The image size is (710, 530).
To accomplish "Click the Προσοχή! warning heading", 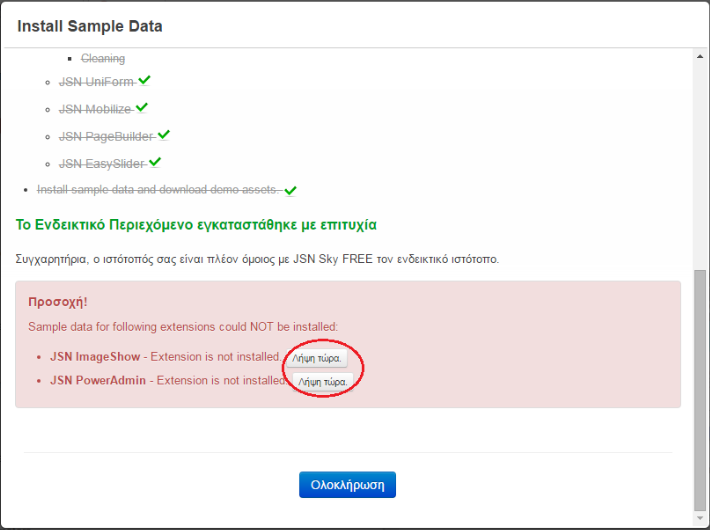I will pos(58,302).
